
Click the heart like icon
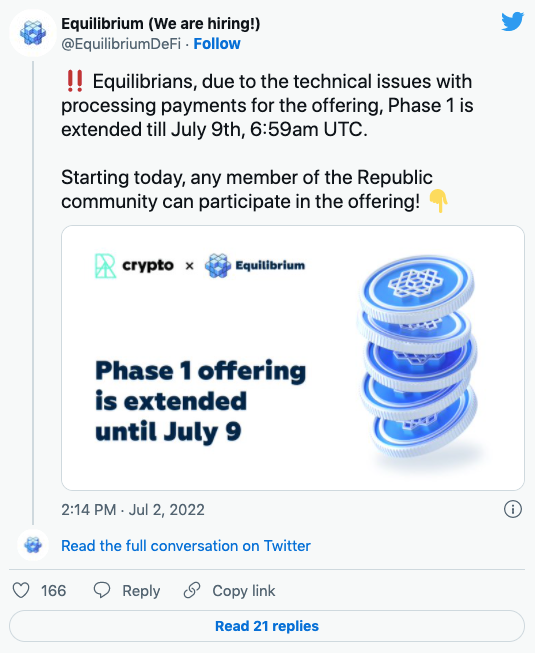coord(21,591)
